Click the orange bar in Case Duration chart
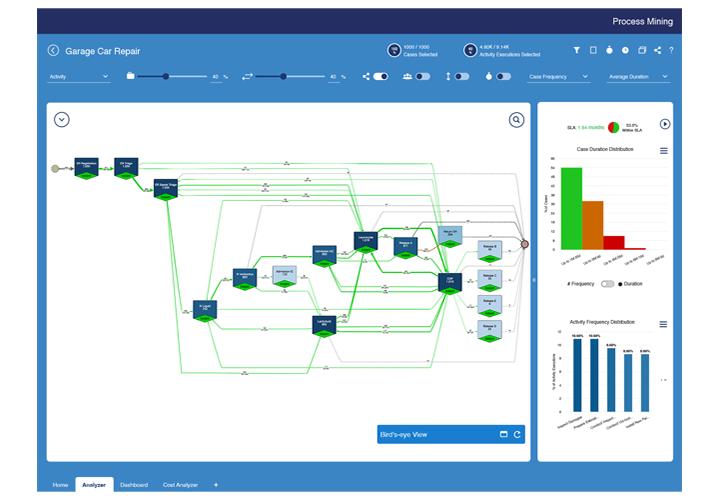This screenshot has height=500, width=719. pyautogui.click(x=593, y=225)
